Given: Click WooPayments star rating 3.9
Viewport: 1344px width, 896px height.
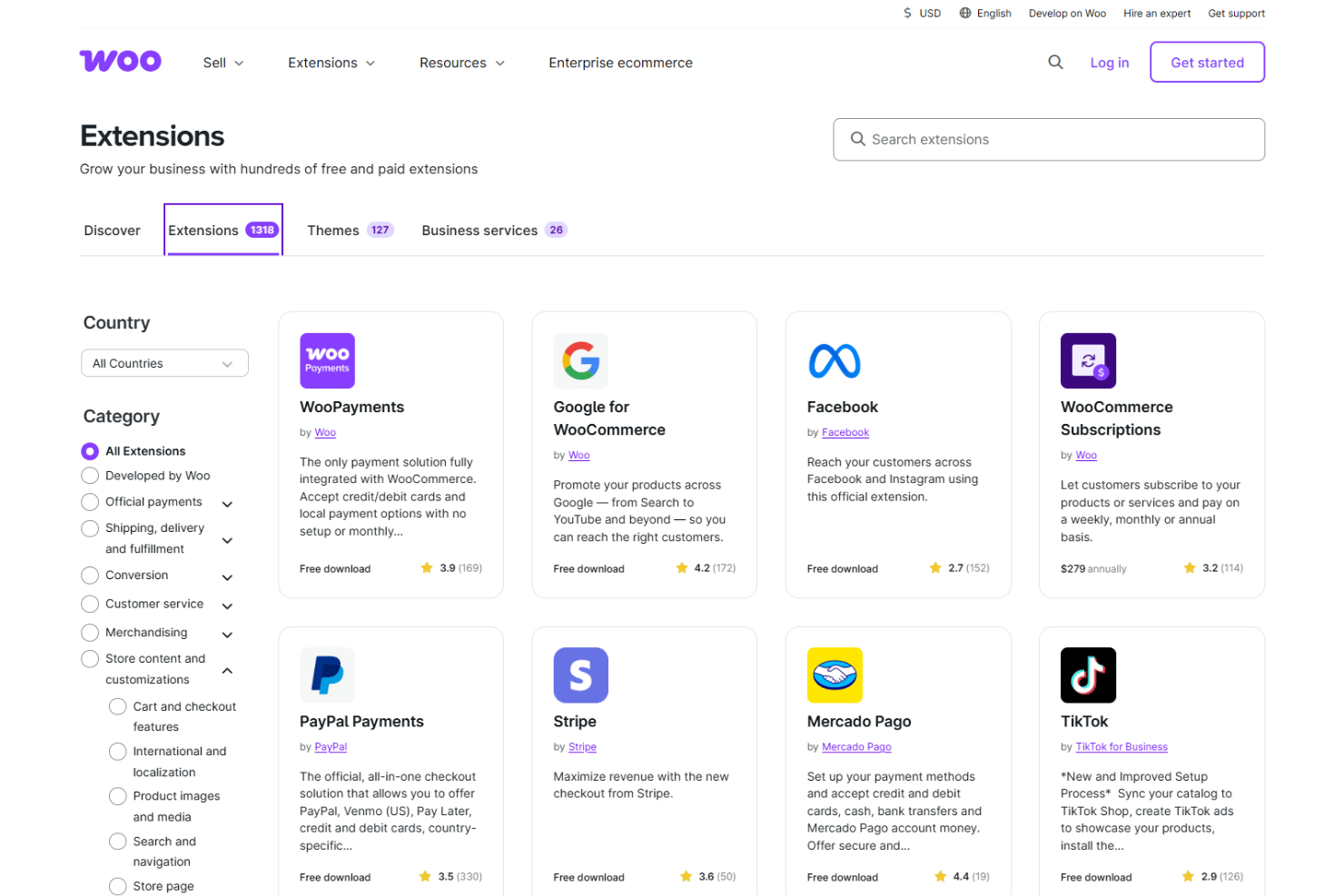Looking at the screenshot, I should click(451, 568).
